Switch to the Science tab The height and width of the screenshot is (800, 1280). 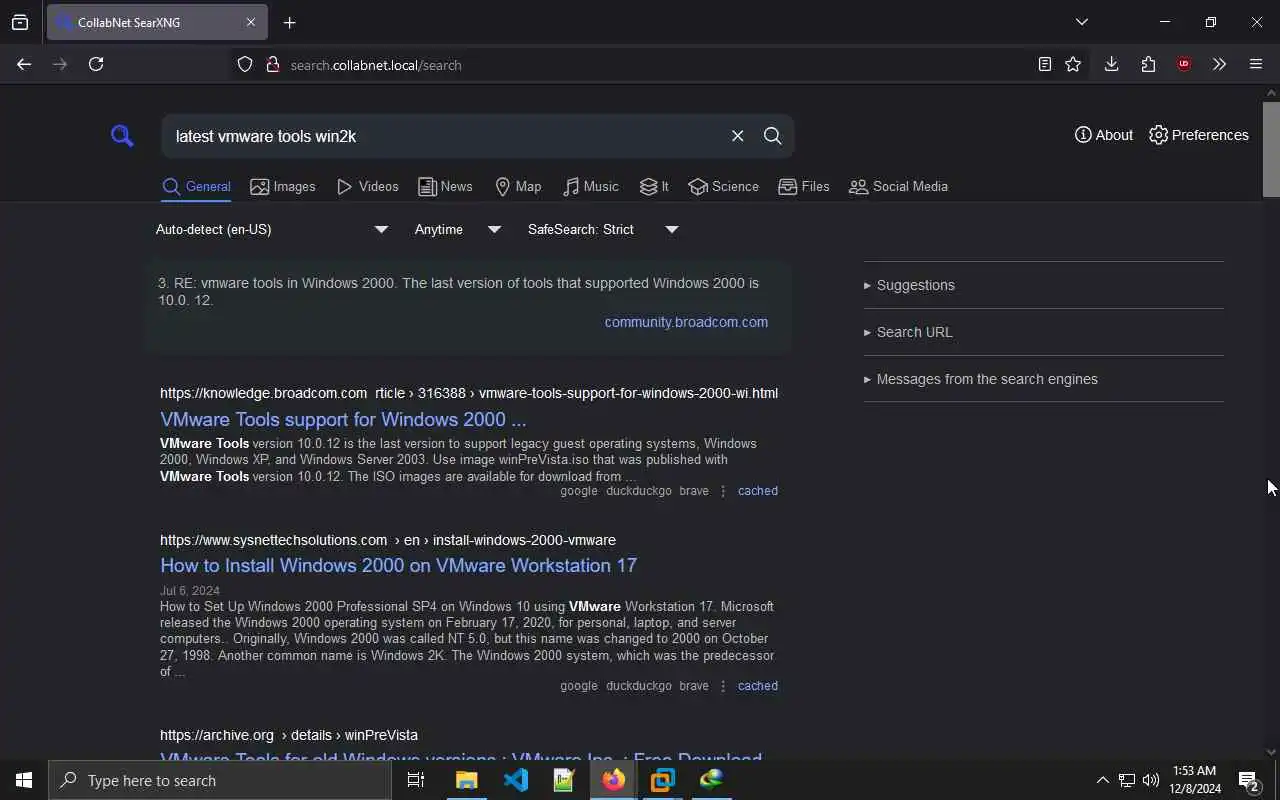coord(723,187)
